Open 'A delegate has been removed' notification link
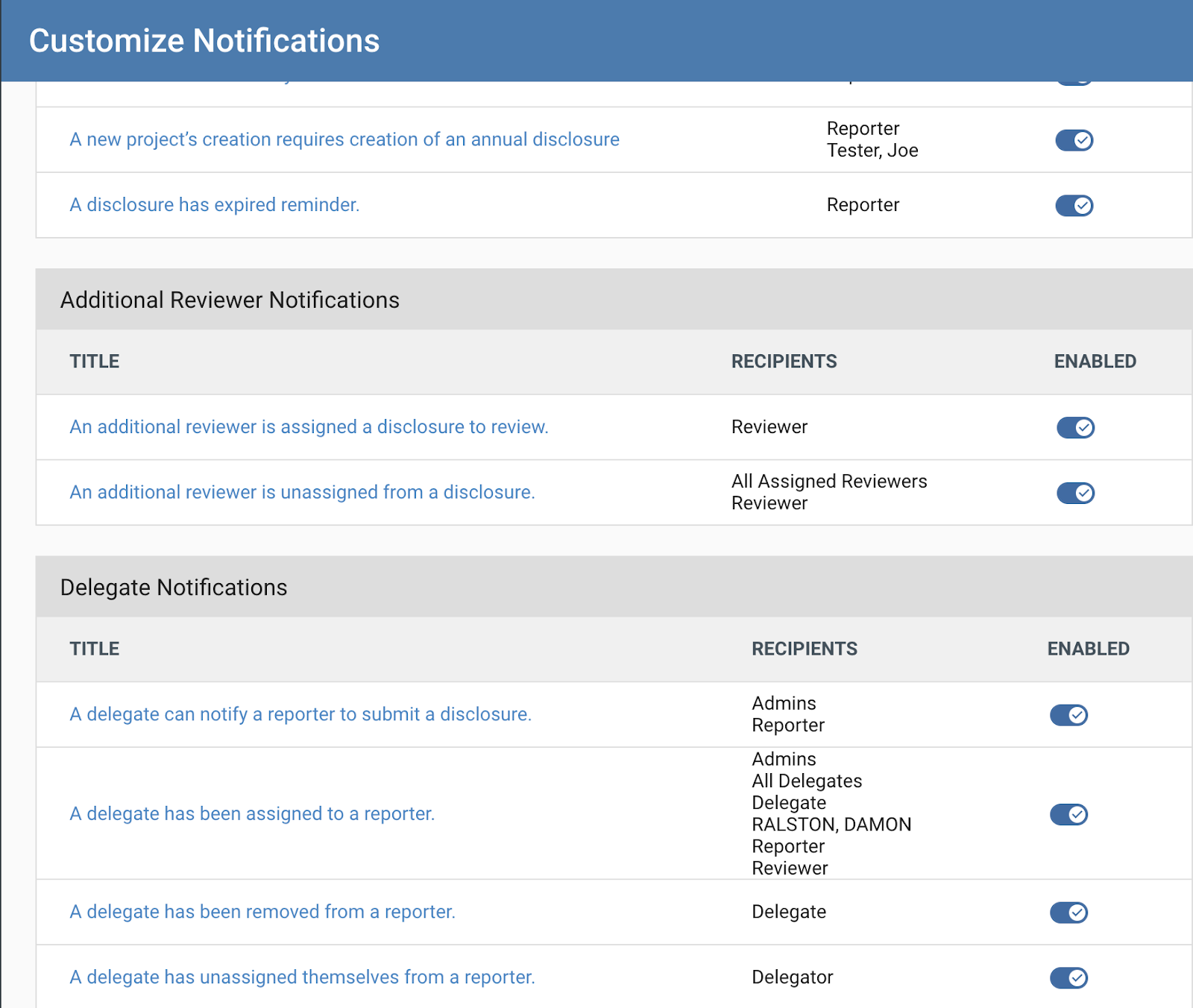Viewport: 1193px width, 1008px height. pyautogui.click(x=262, y=913)
